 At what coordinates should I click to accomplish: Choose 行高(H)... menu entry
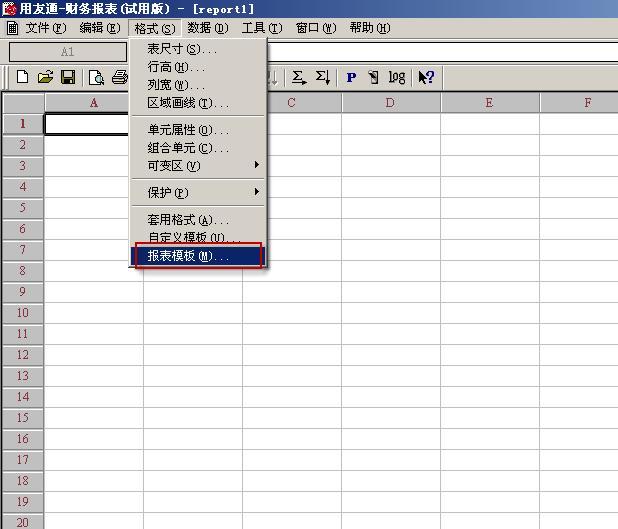tap(198, 67)
